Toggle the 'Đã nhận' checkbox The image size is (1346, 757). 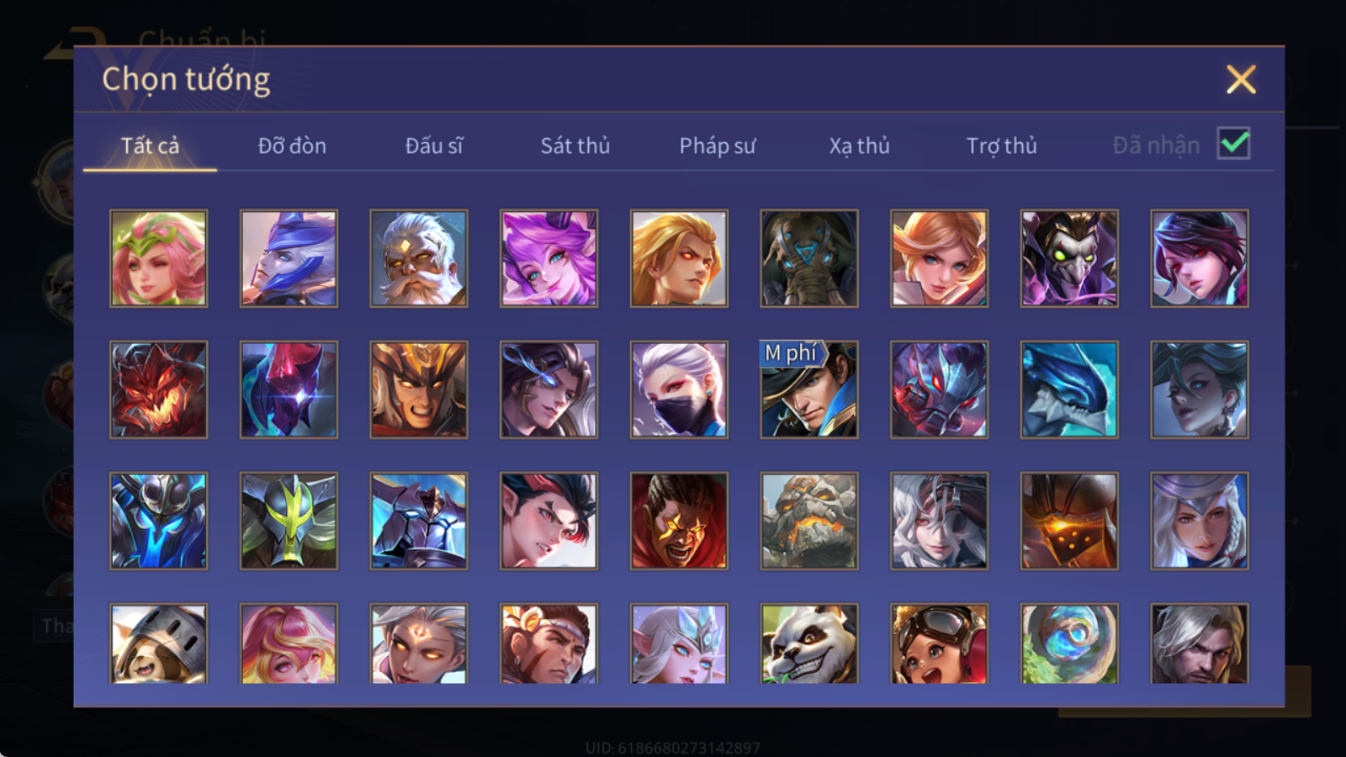tap(1234, 144)
